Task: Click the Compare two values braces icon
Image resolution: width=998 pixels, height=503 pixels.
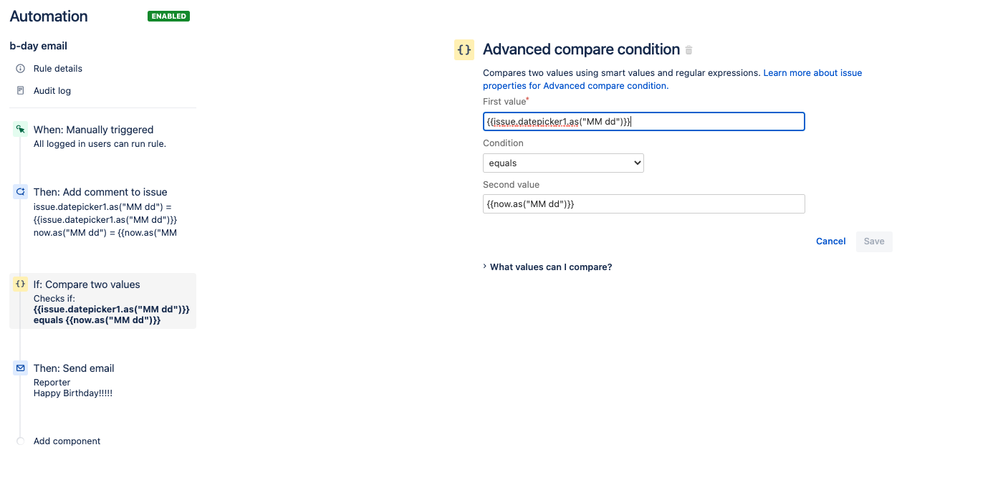Action: [x=20, y=284]
